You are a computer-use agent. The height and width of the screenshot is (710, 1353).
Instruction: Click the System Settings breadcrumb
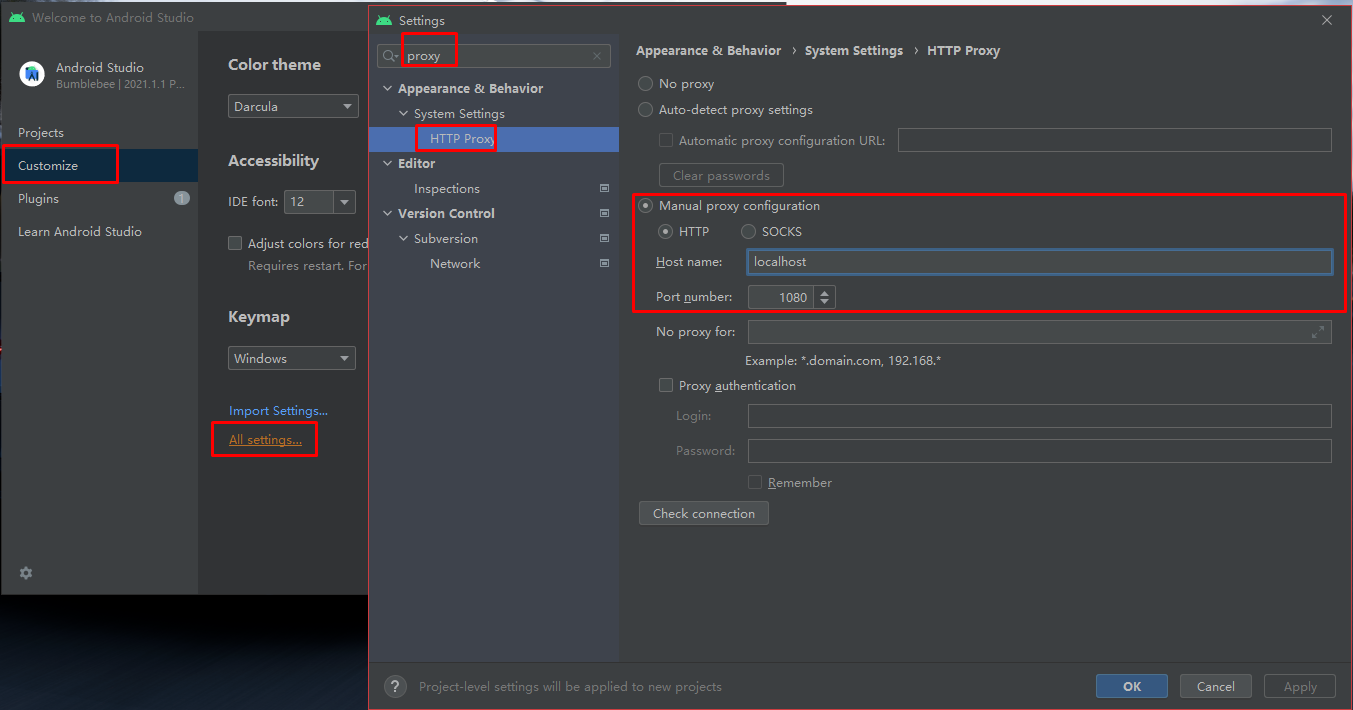(854, 50)
